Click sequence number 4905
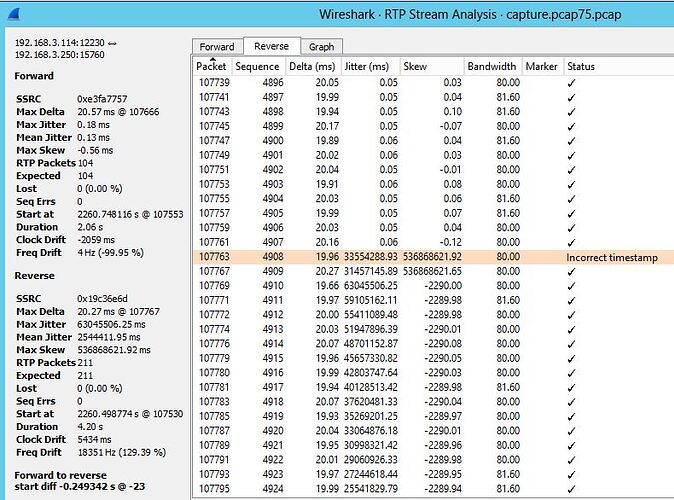 point(273,213)
